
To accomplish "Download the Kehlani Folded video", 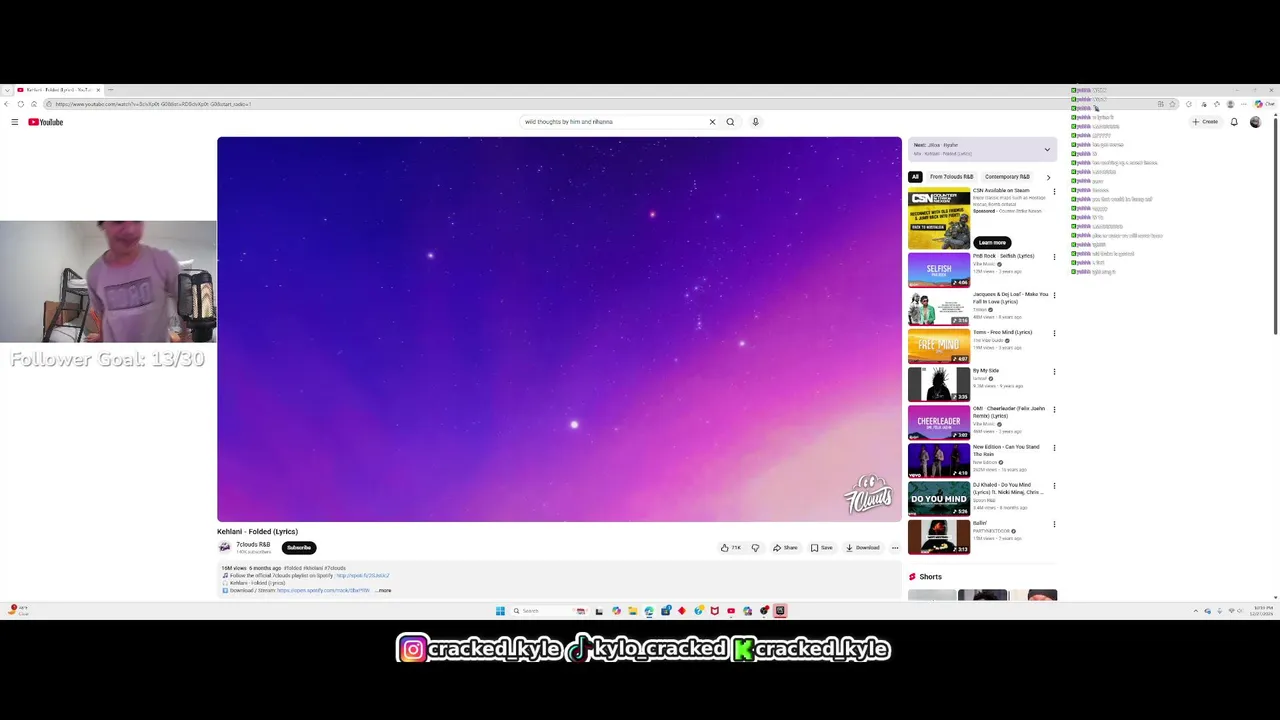I will point(862,548).
